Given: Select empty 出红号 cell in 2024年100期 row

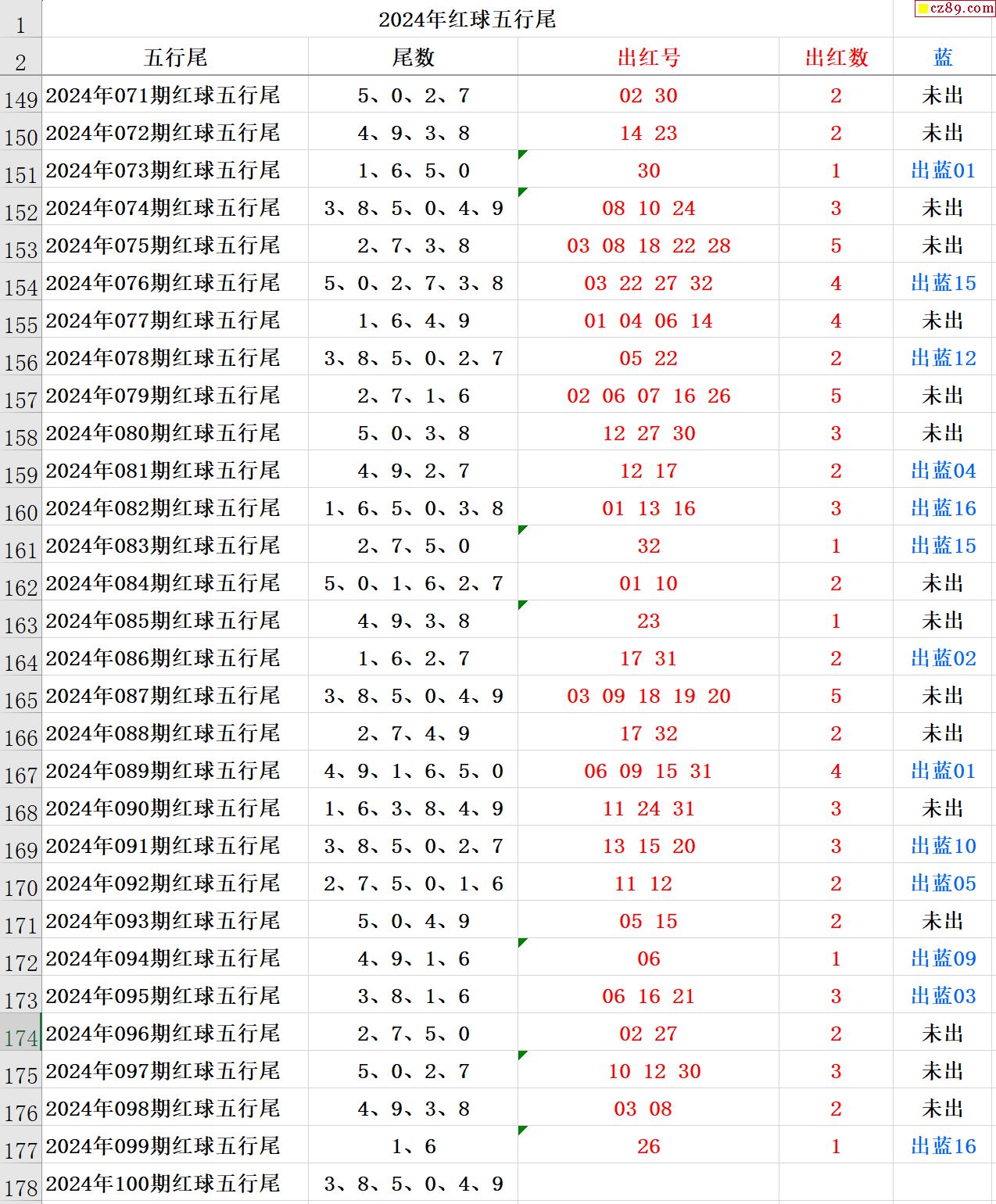Looking at the screenshot, I should [648, 1183].
